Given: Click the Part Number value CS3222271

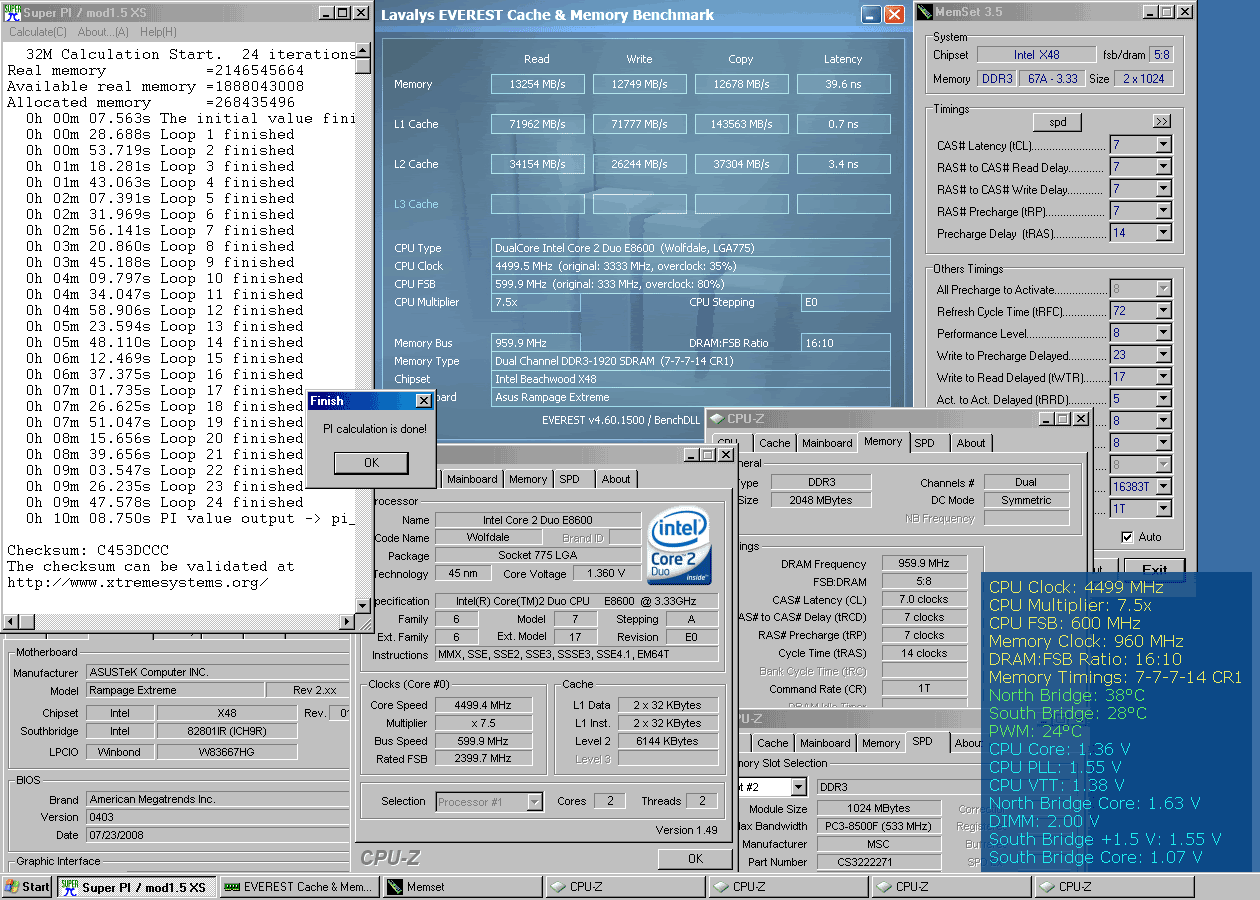Looking at the screenshot, I should pos(880,863).
